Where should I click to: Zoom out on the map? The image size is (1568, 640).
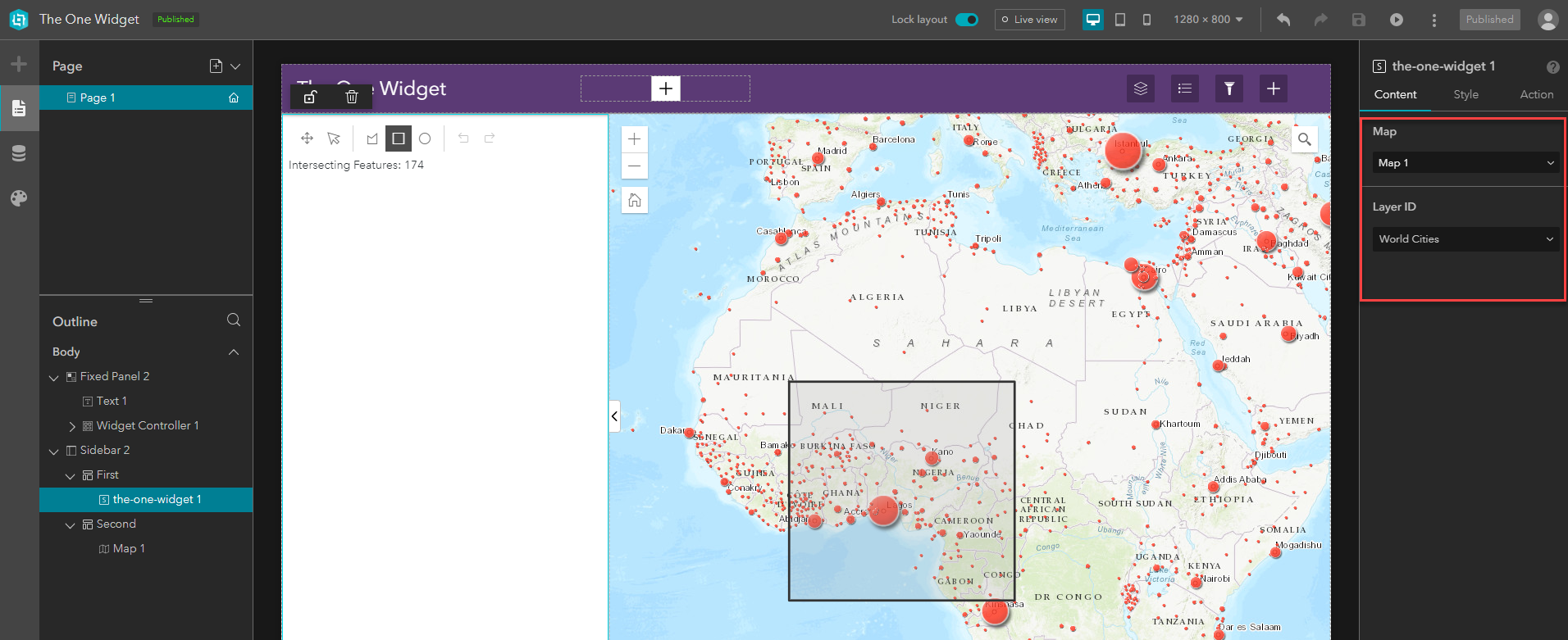pos(635,166)
